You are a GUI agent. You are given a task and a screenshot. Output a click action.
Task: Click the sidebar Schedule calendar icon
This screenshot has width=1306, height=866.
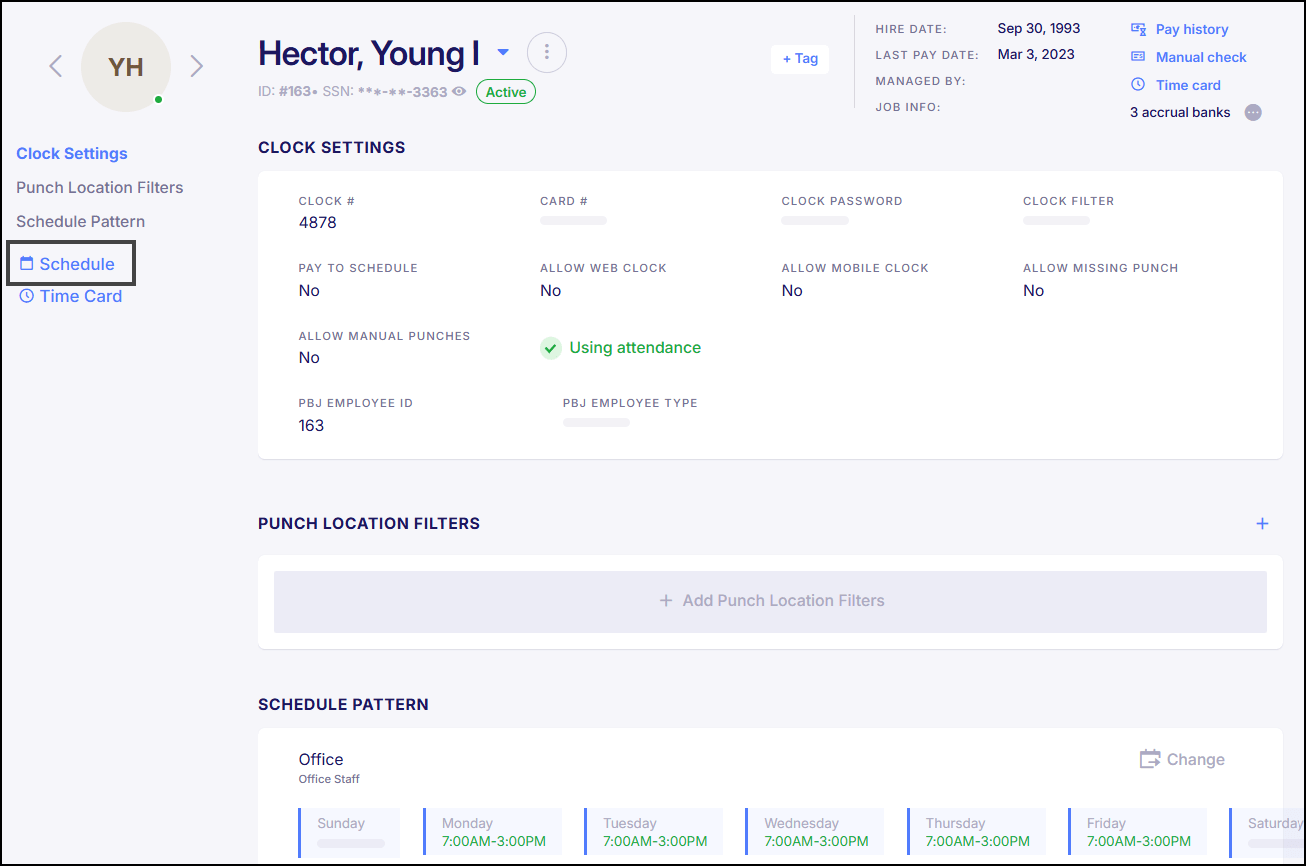(27, 264)
